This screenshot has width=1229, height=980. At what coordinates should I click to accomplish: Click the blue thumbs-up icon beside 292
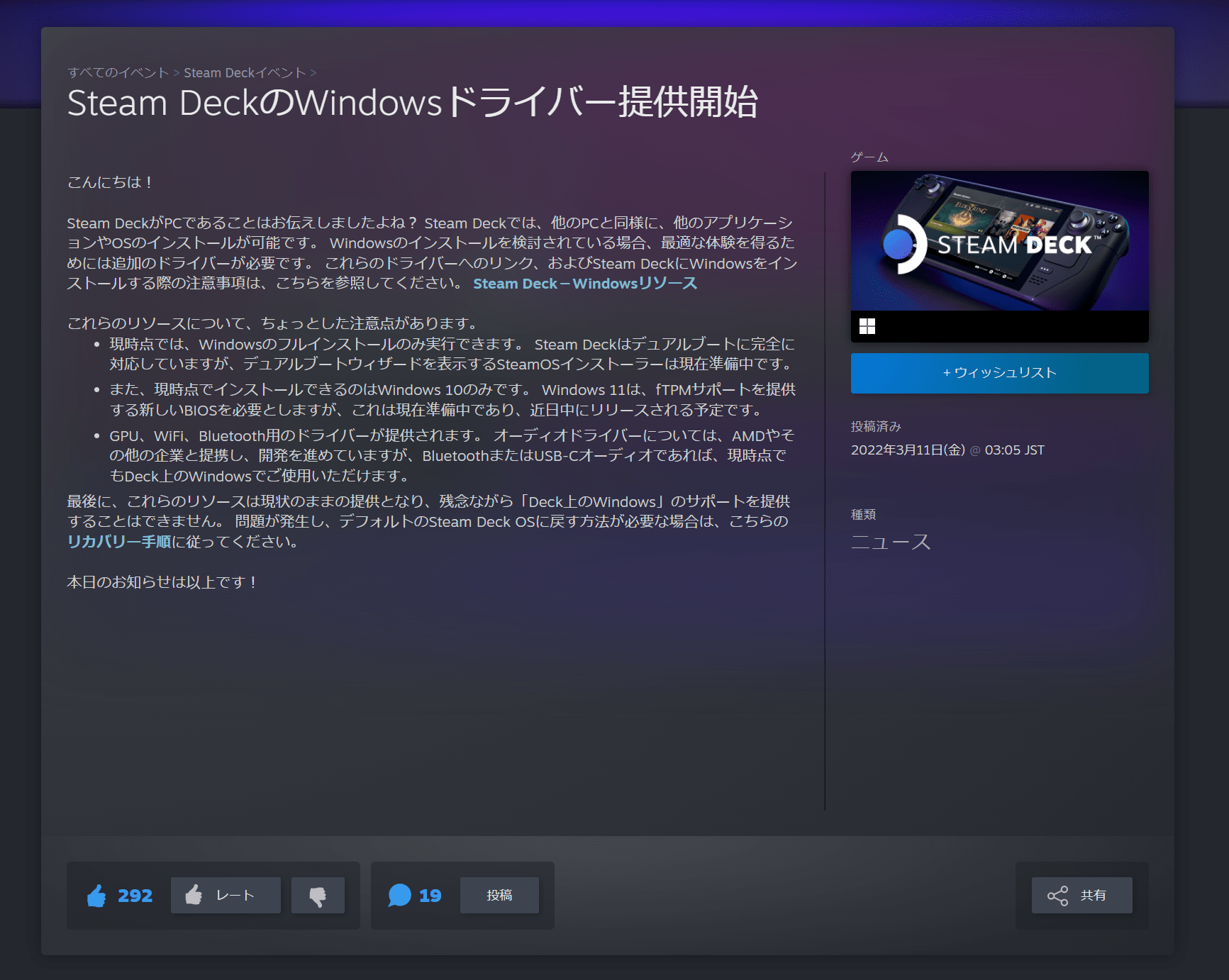[x=96, y=896]
